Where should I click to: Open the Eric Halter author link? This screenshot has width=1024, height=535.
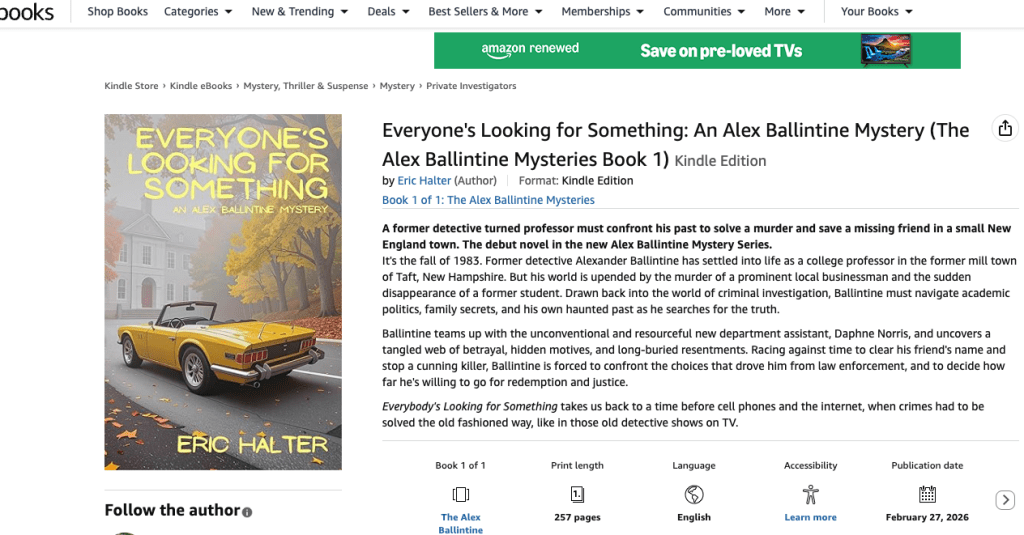424,181
